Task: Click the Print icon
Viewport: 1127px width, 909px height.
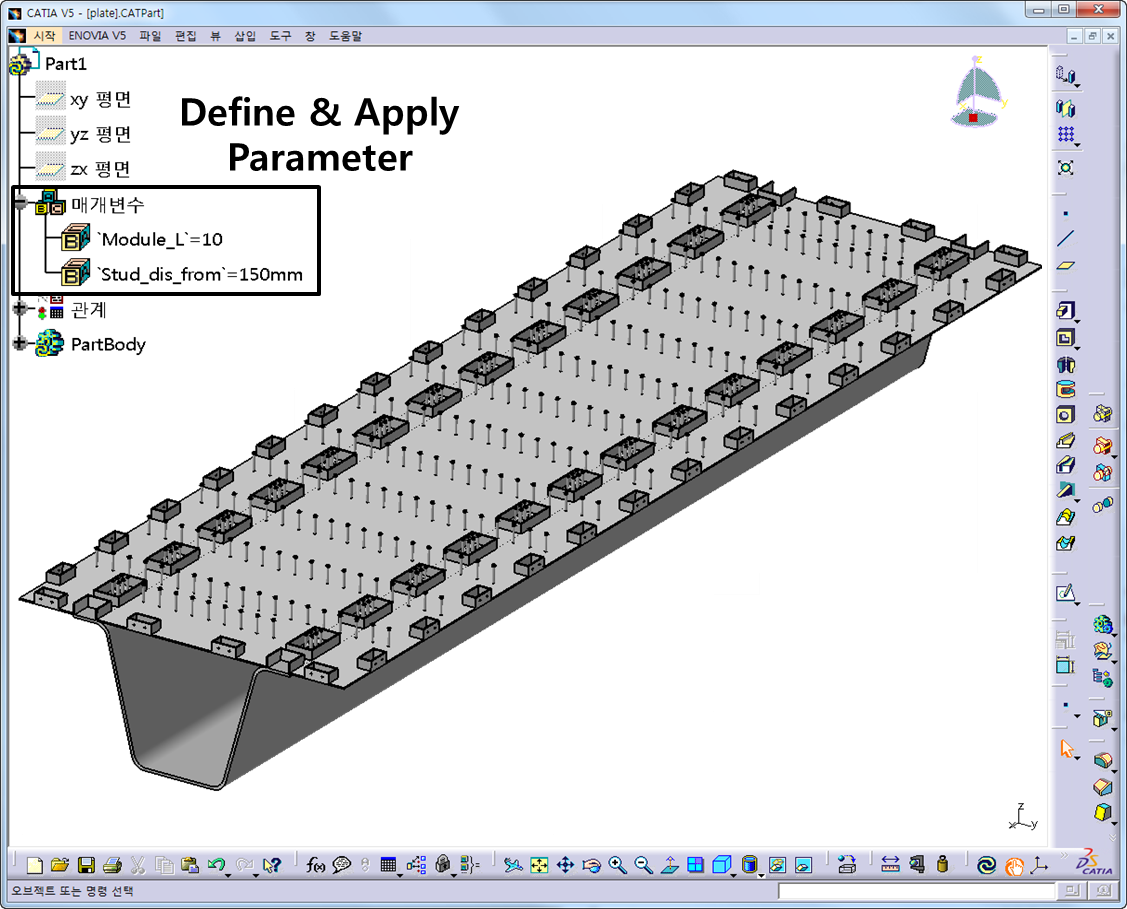Action: (x=112, y=865)
